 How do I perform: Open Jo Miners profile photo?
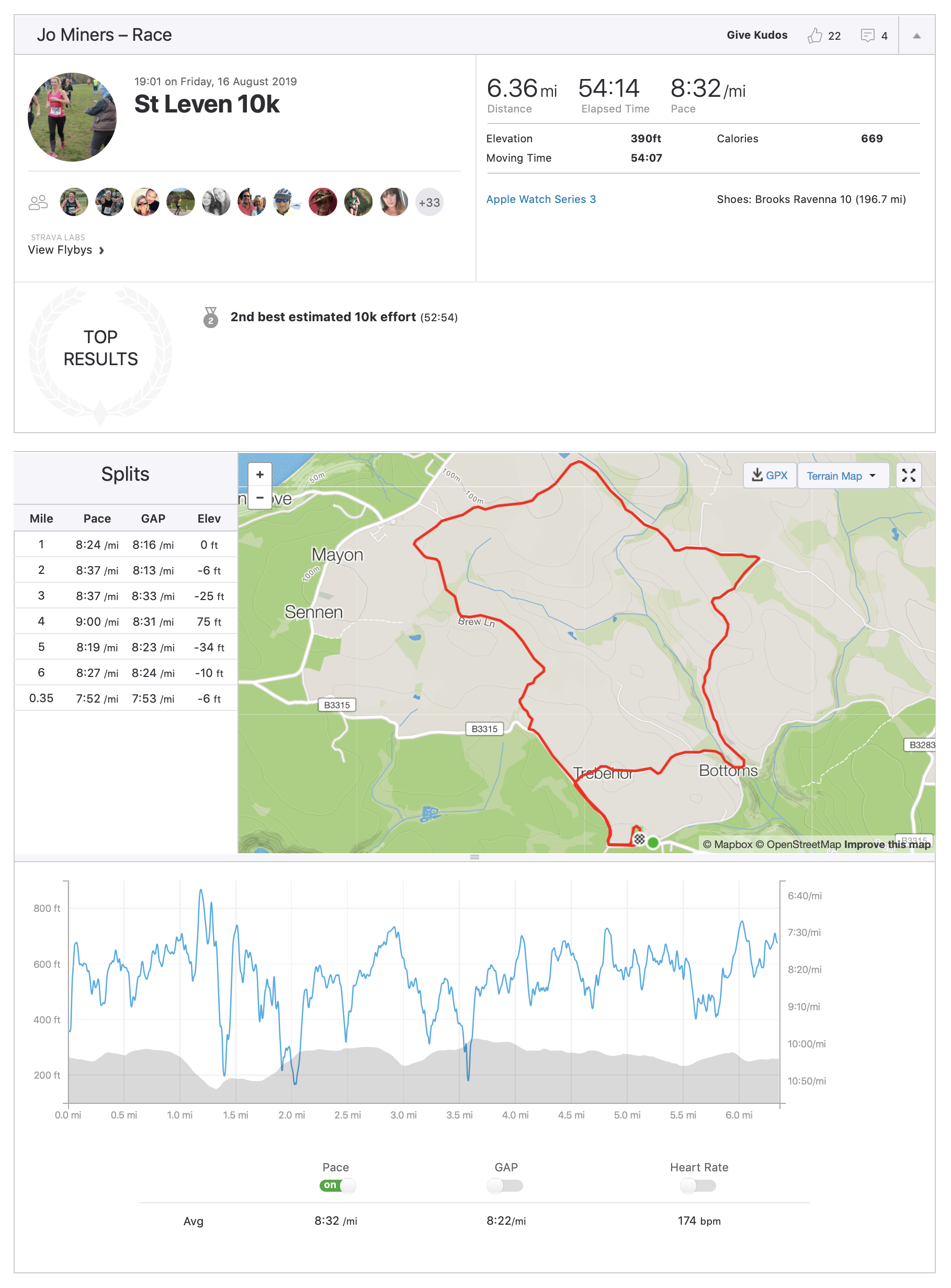pos(72,117)
